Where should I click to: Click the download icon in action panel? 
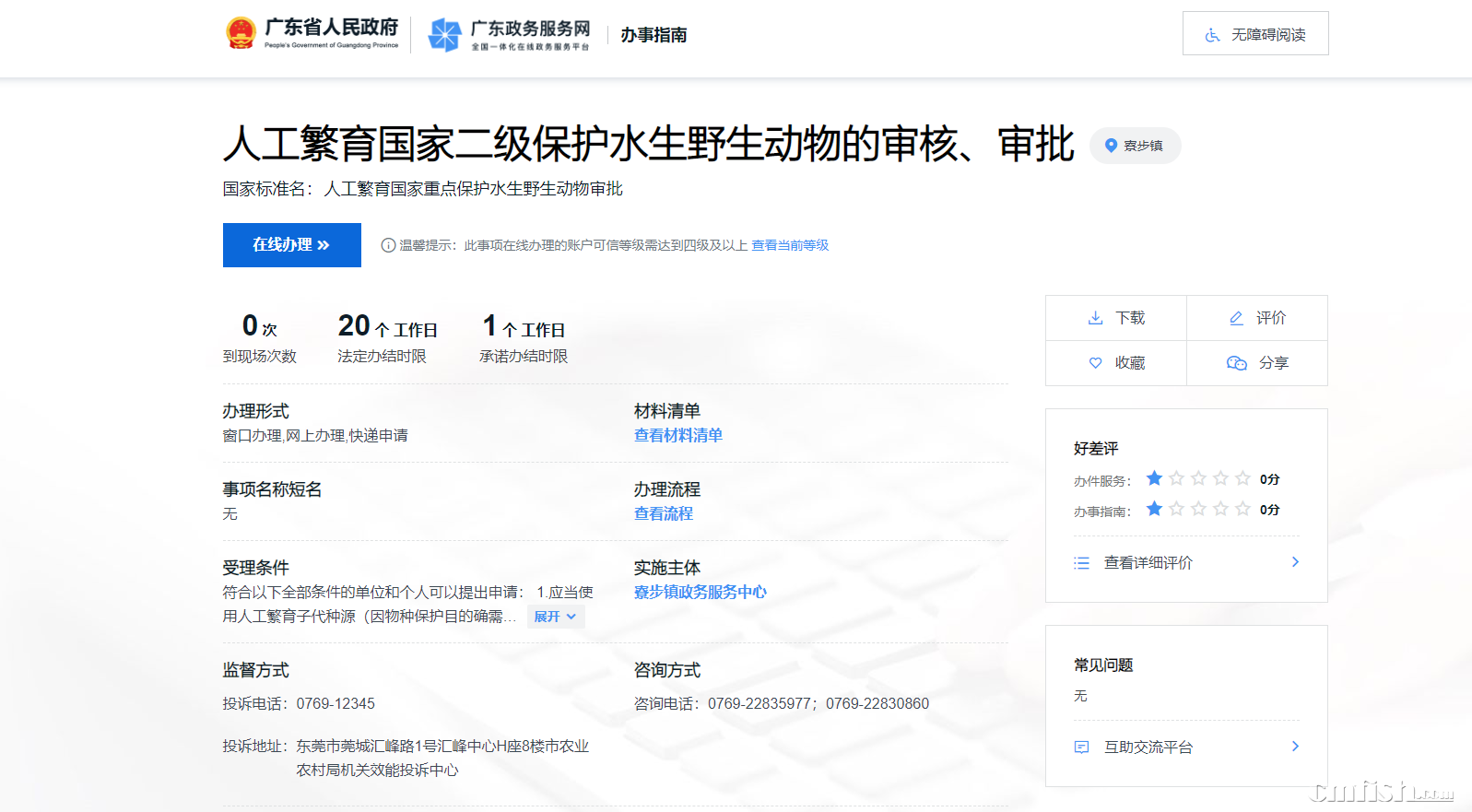[x=1095, y=318]
